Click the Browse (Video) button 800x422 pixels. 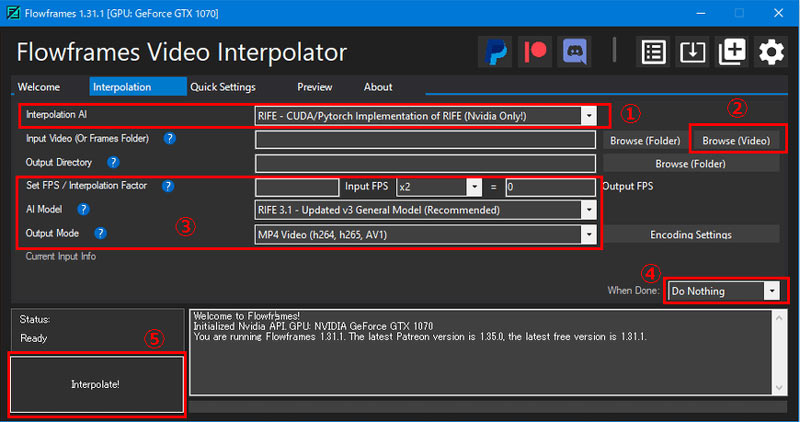pyautogui.click(x=736, y=140)
